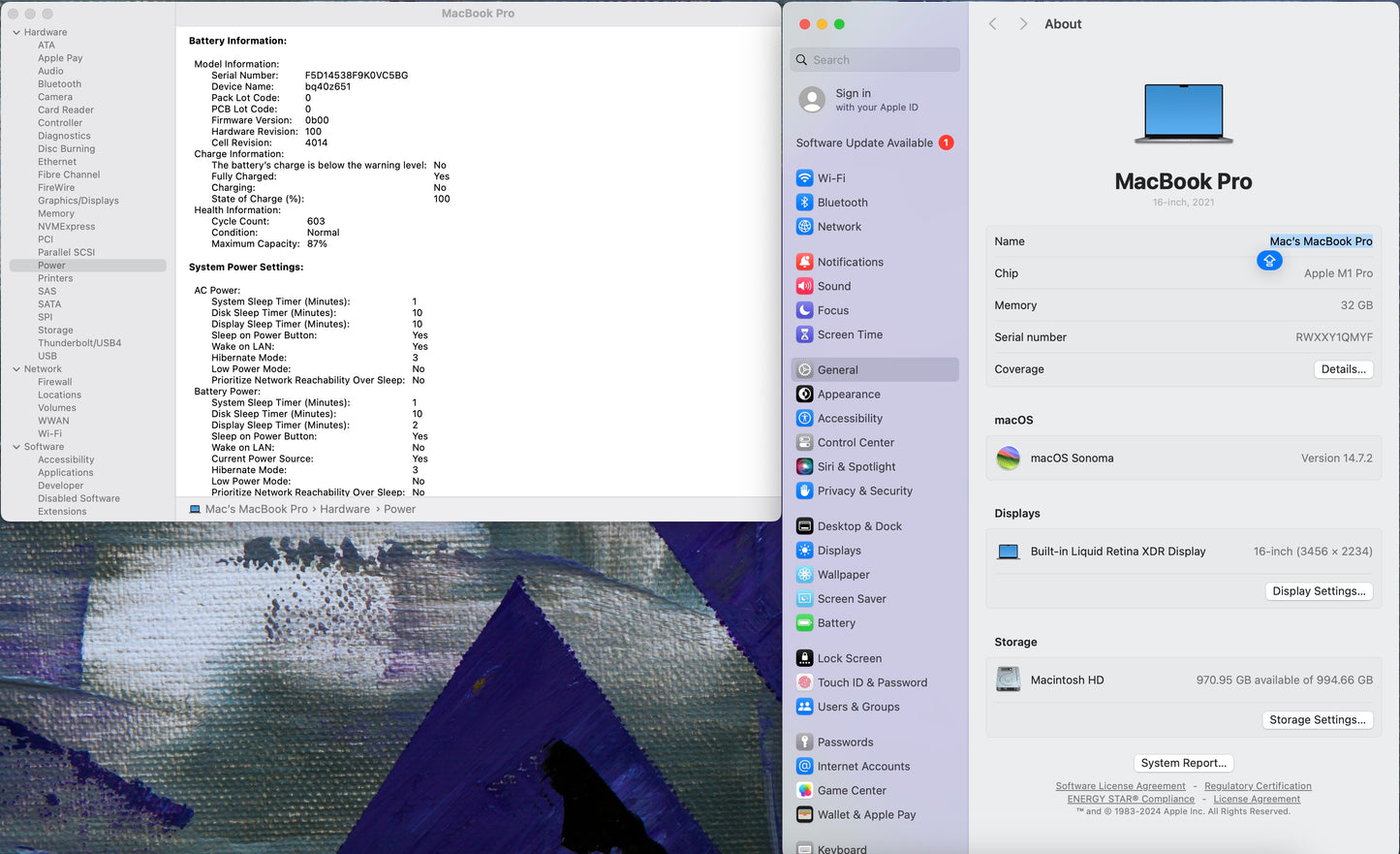Click the Bluetooth icon in Settings sidebar
Image resolution: width=1400 pixels, height=854 pixels.
pyautogui.click(x=804, y=203)
